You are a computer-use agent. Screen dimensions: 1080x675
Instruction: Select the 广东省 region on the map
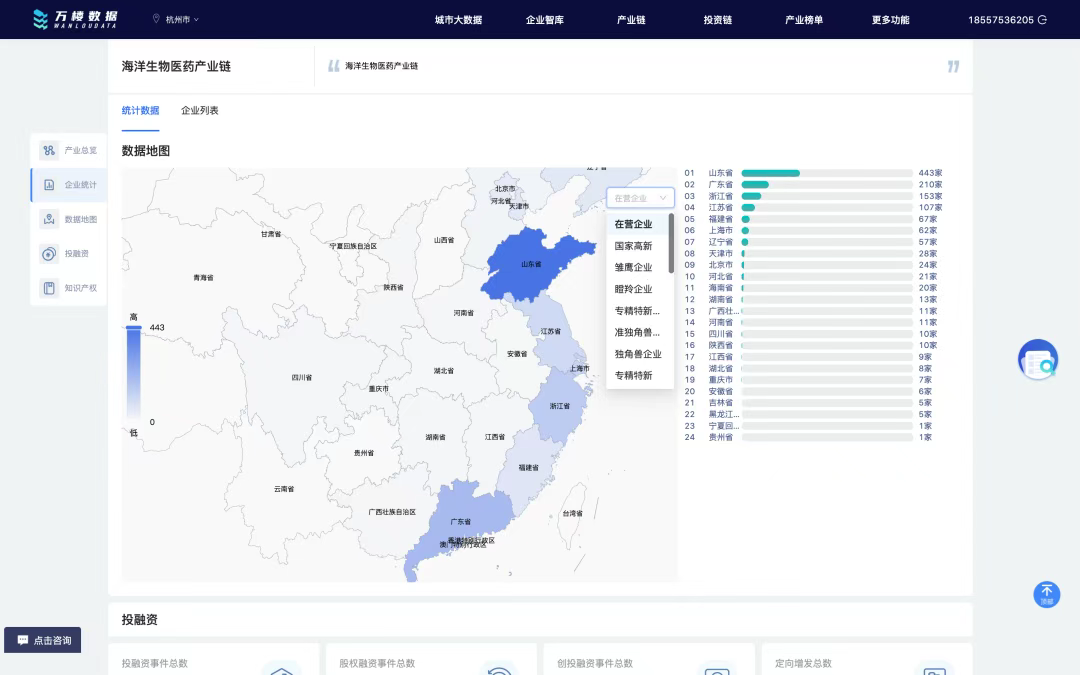pyautogui.click(x=461, y=521)
